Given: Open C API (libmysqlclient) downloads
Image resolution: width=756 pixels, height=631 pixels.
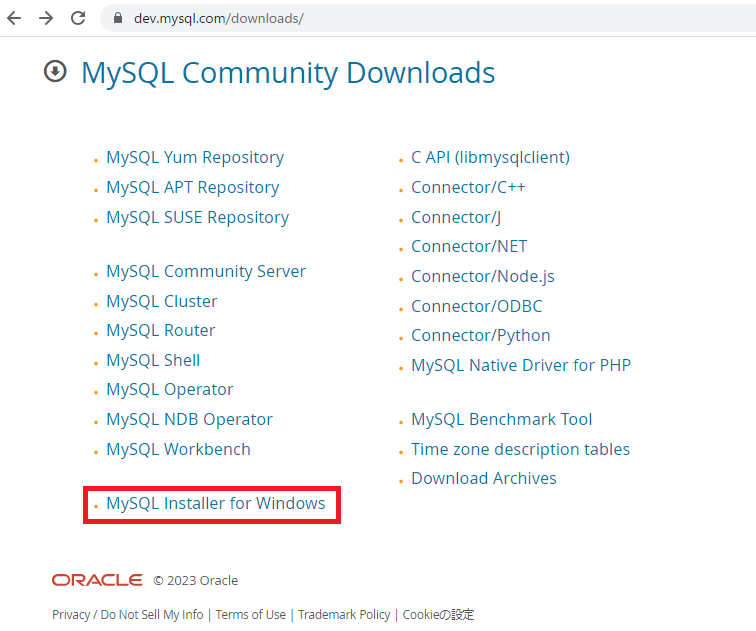Looking at the screenshot, I should coord(490,158).
